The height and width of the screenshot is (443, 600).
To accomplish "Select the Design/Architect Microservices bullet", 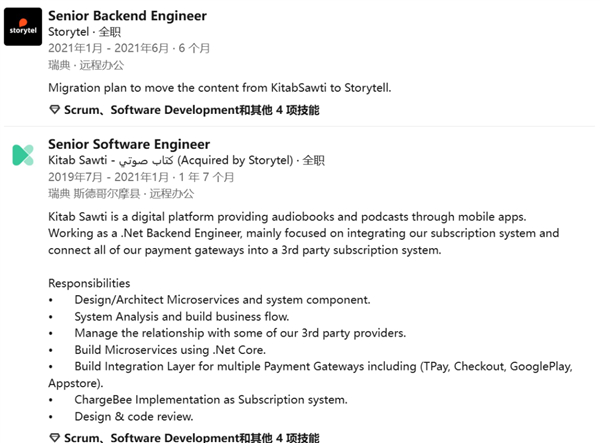I will point(222,300).
